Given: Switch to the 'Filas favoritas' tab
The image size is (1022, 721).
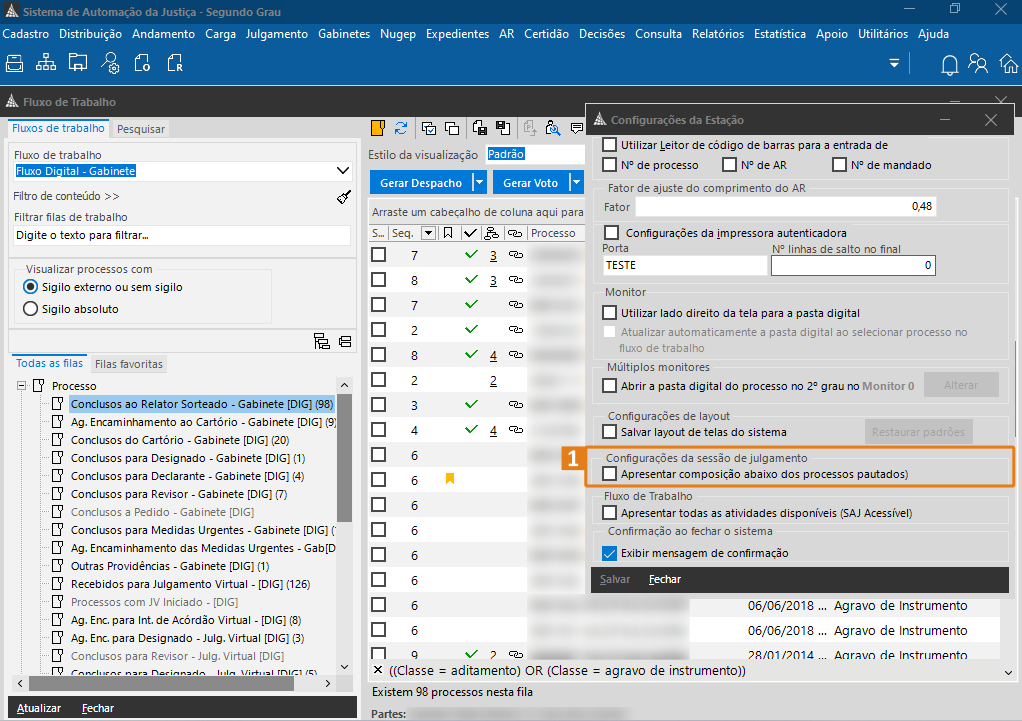Looking at the screenshot, I should coord(128,364).
